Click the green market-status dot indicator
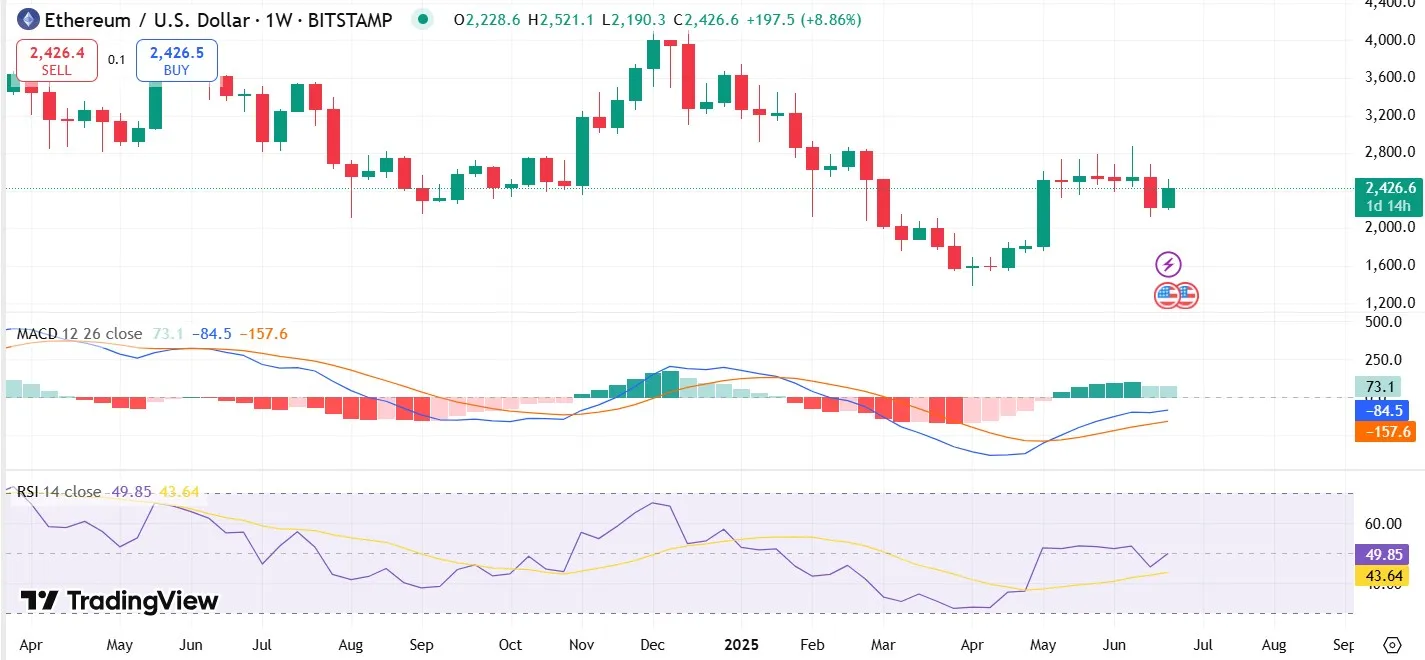 coord(421,20)
